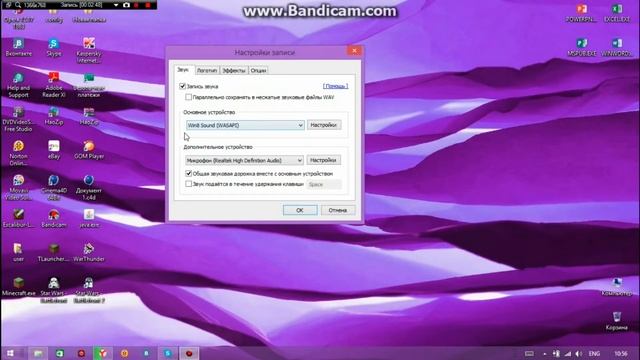Open DVDVideoSoft Free Studio icon
The image size is (640, 360).
pyautogui.click(x=18, y=119)
